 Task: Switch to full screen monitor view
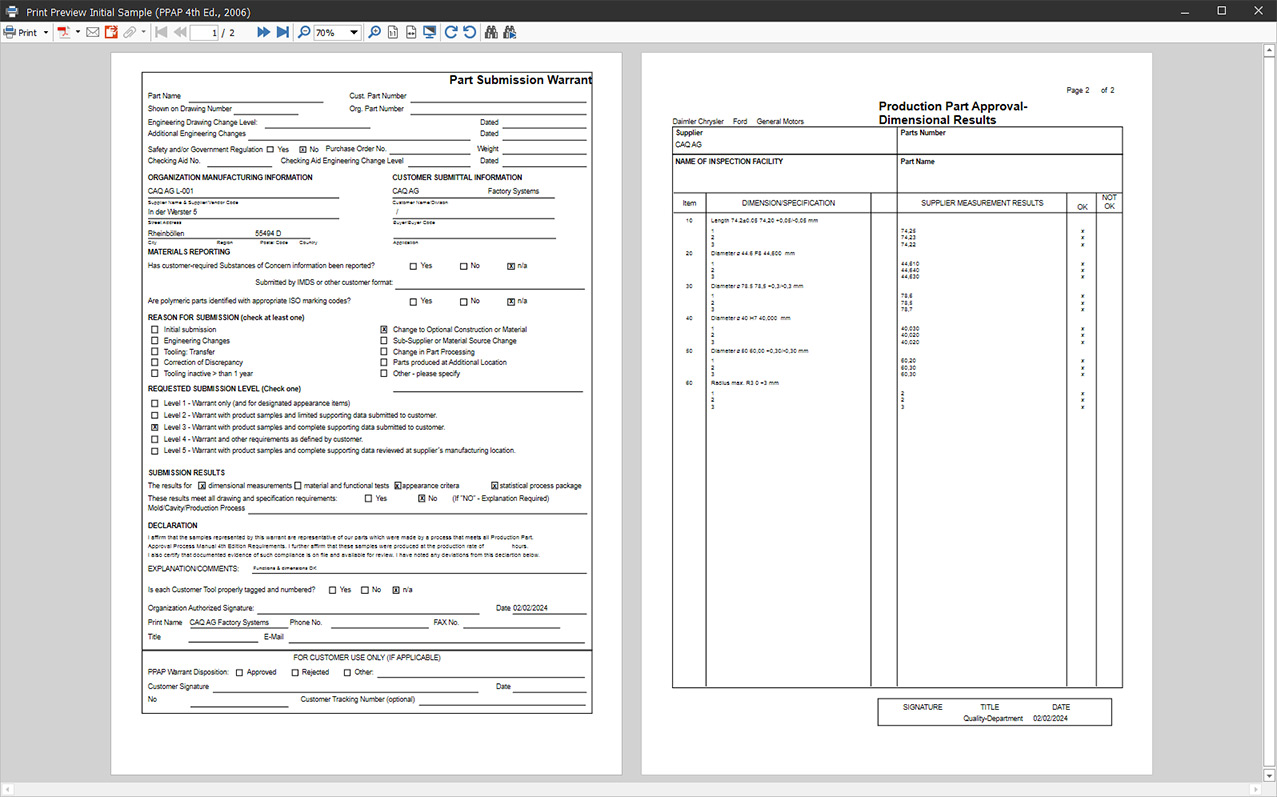tap(429, 33)
